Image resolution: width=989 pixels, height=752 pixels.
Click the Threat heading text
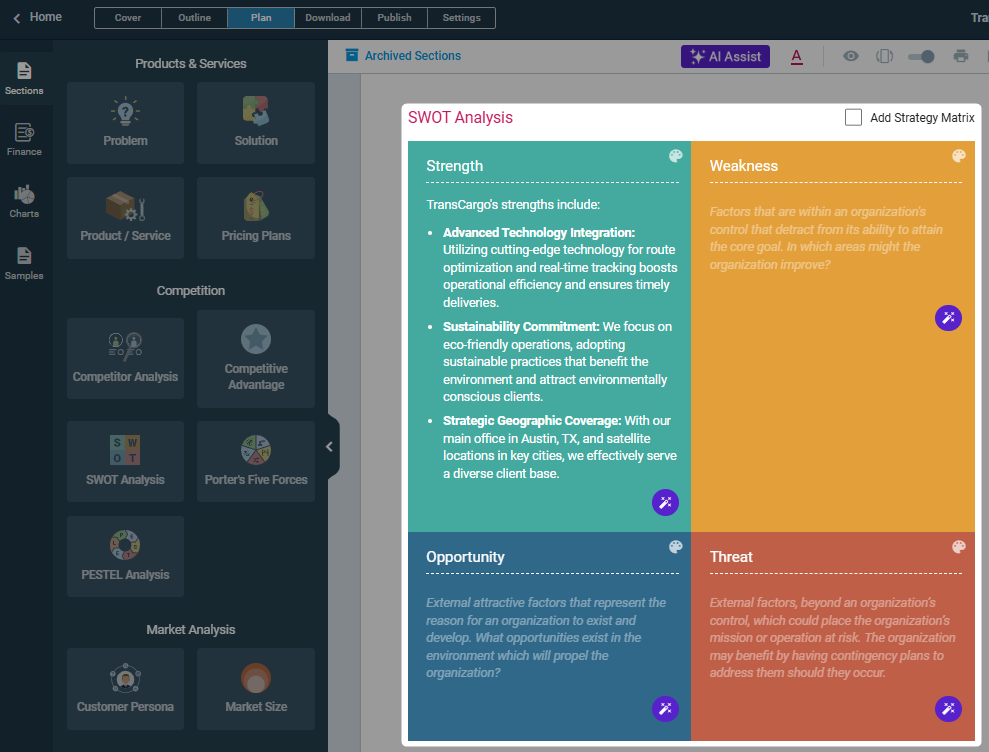(731, 557)
